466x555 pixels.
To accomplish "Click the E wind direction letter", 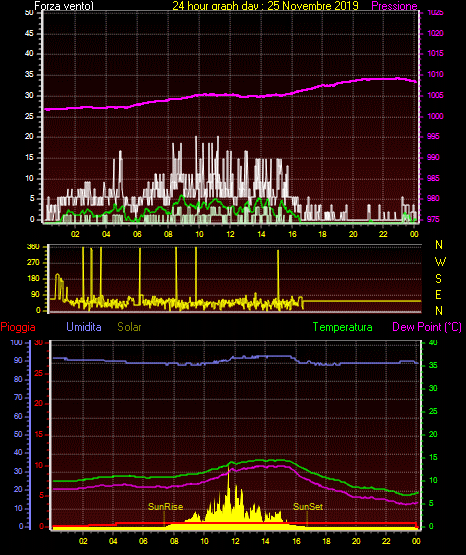I will 438,294.
